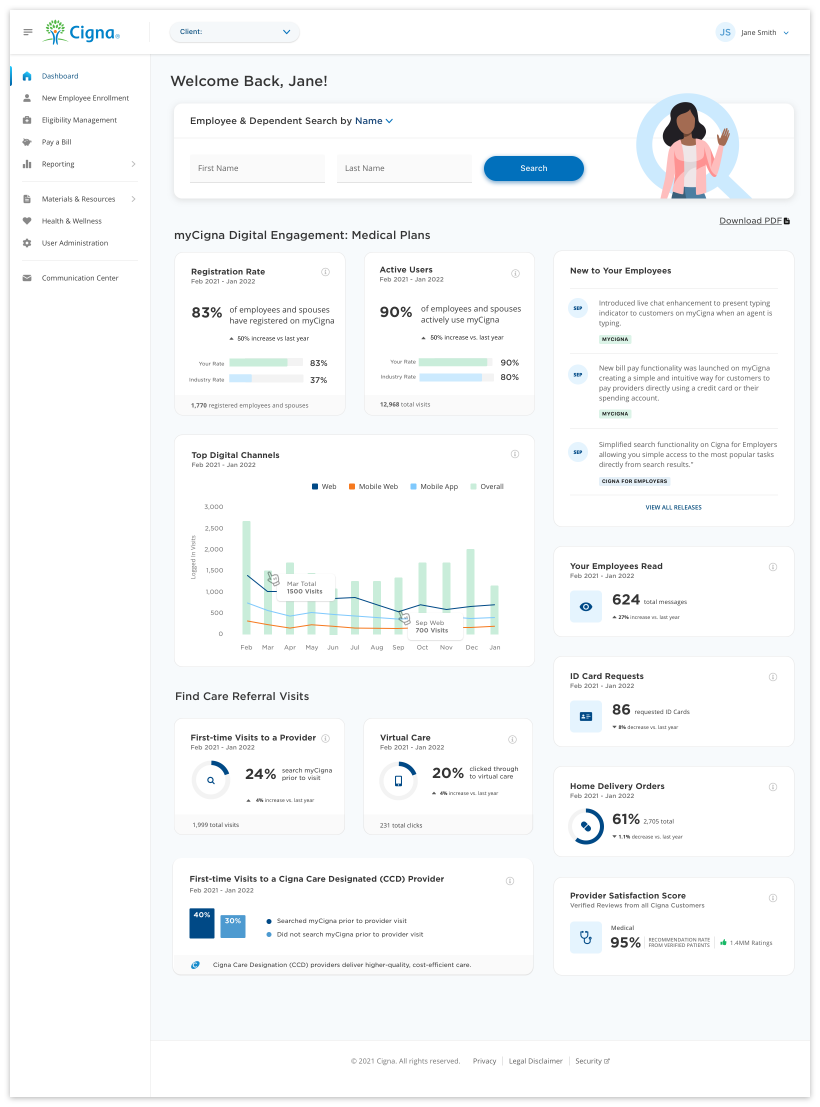Toggle Mobile Web series in legend
This screenshot has height=1107, width=820.
point(373,486)
